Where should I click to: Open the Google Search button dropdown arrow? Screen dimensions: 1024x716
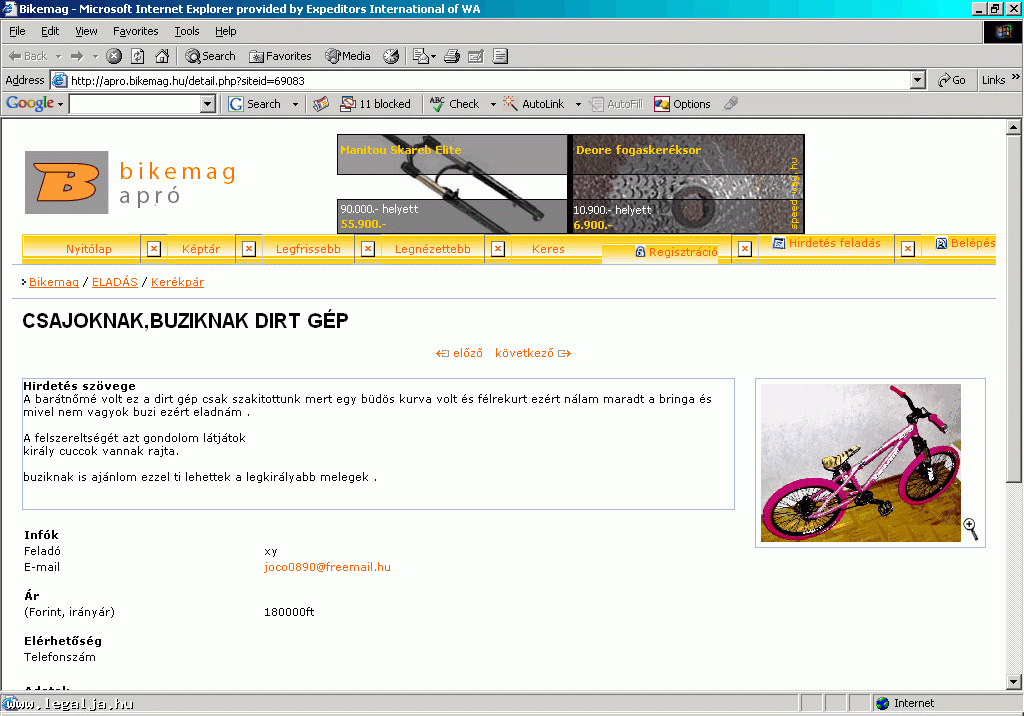[295, 105]
